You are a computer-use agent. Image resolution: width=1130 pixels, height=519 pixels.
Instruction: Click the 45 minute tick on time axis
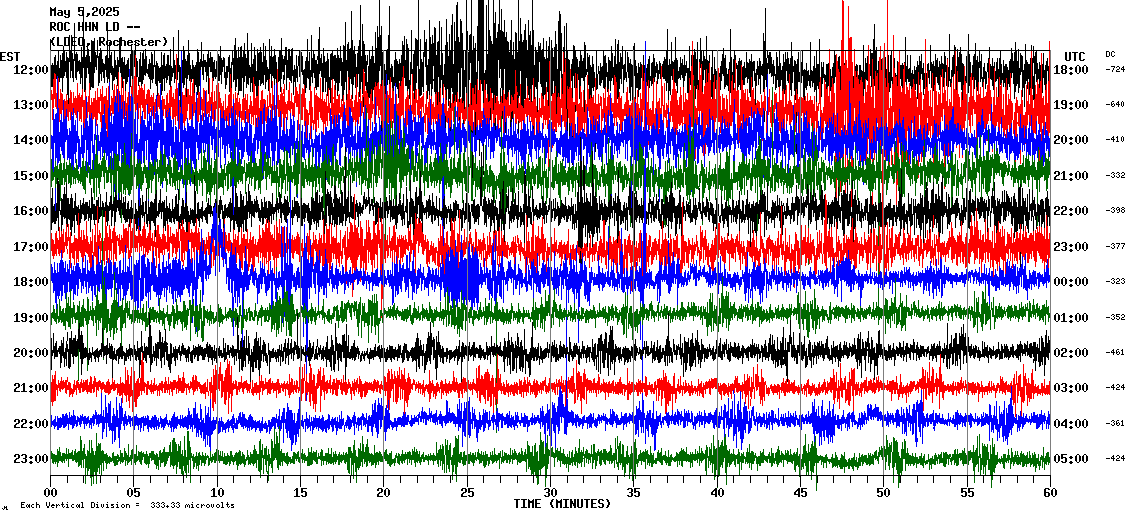click(x=799, y=493)
